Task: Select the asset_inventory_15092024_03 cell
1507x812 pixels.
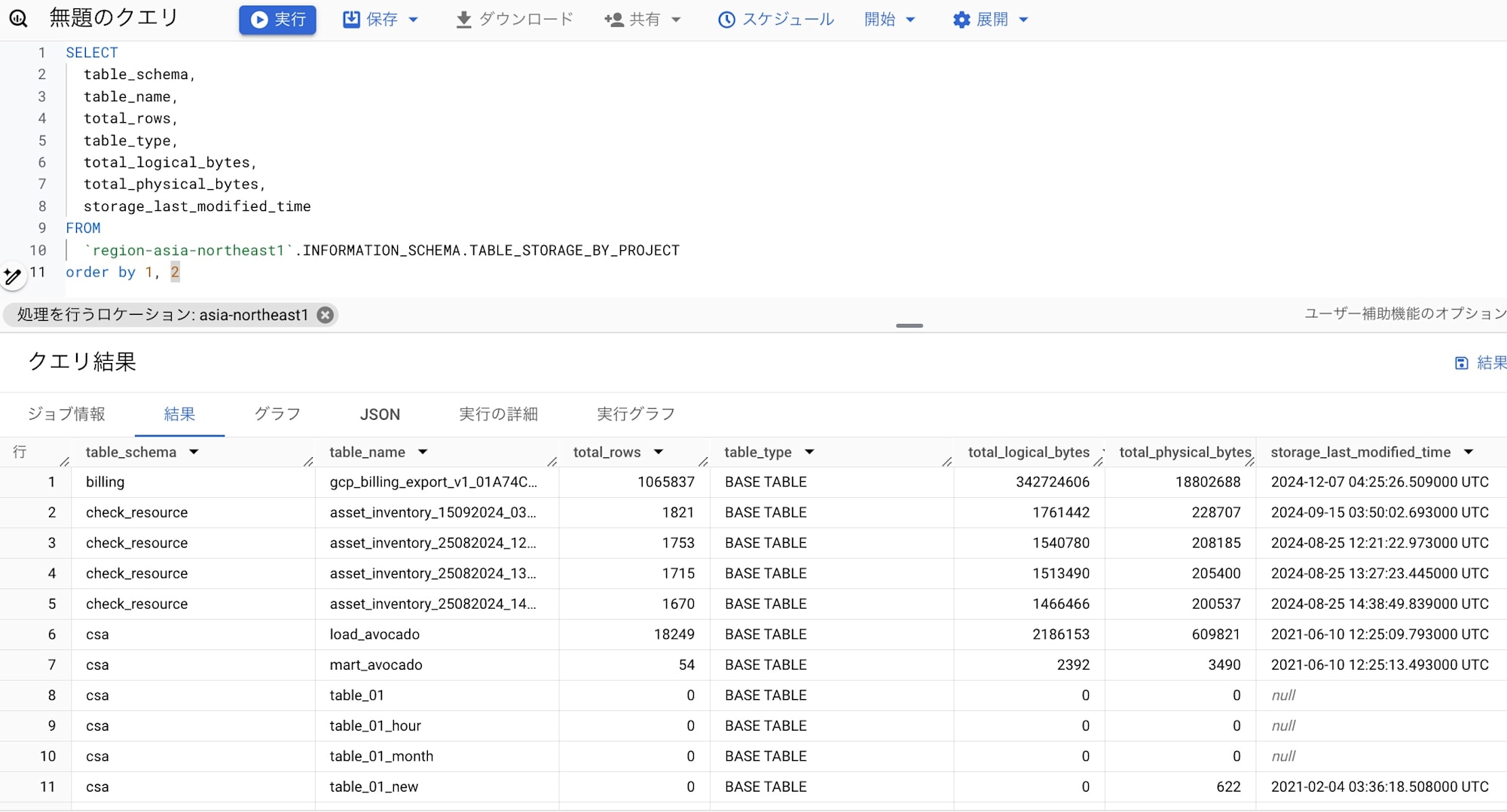Action: pyautogui.click(x=437, y=512)
